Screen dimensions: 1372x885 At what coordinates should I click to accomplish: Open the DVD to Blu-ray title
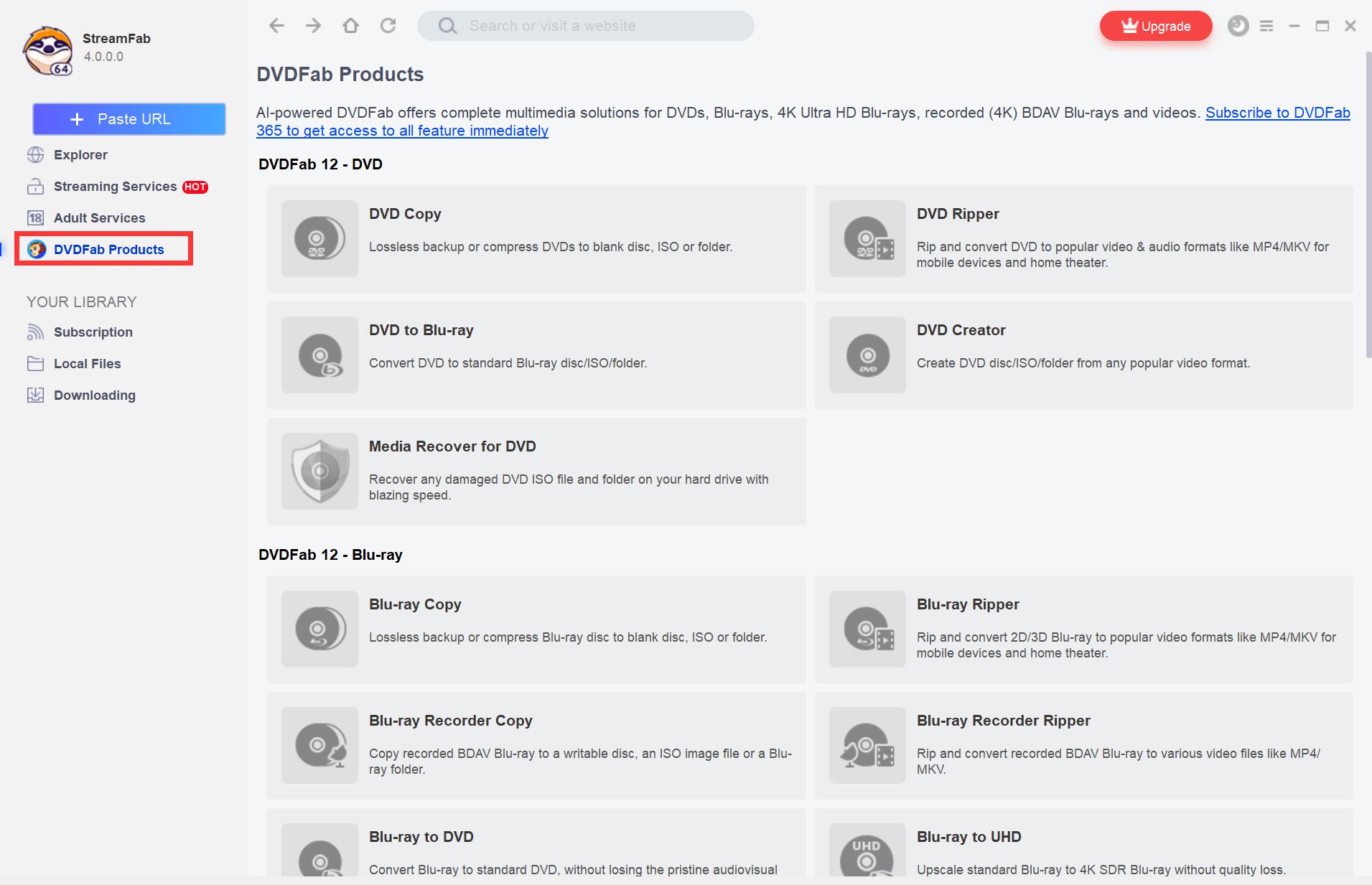[x=421, y=330]
